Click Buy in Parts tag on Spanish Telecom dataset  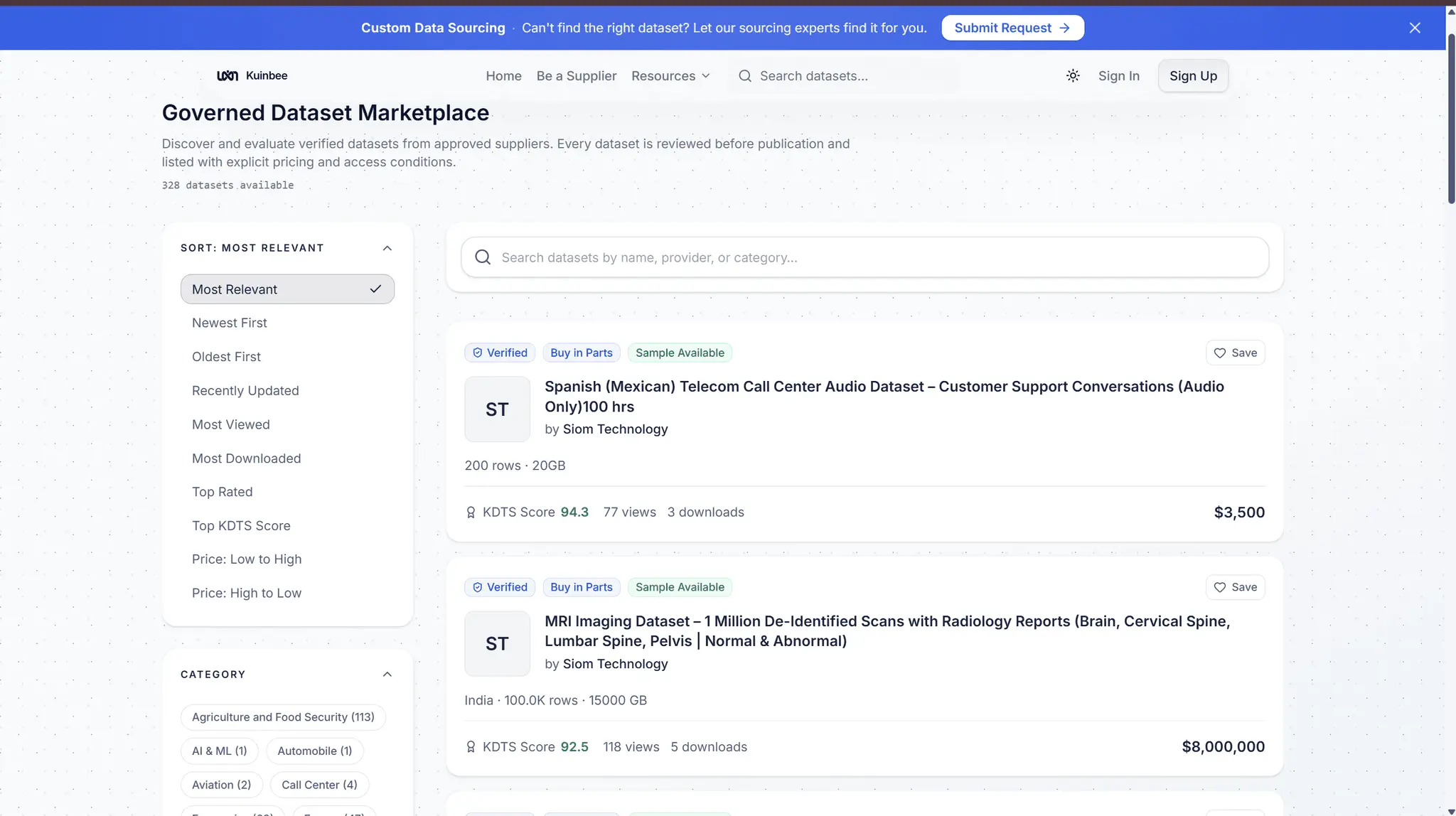[x=582, y=353]
